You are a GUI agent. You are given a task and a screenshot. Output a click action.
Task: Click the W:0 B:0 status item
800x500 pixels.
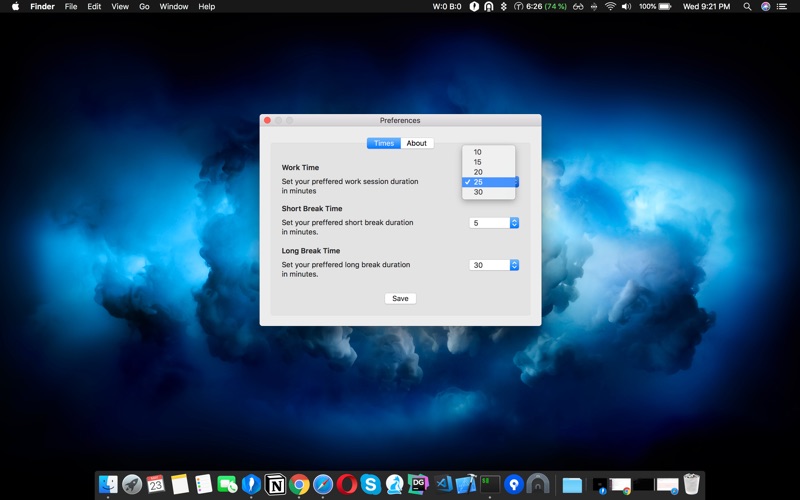tap(447, 7)
